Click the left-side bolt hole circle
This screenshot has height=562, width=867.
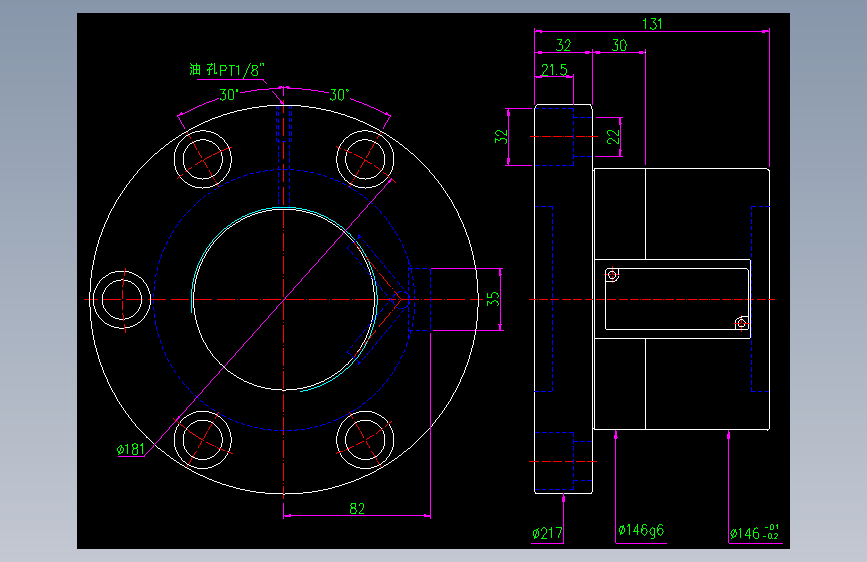pos(122,299)
